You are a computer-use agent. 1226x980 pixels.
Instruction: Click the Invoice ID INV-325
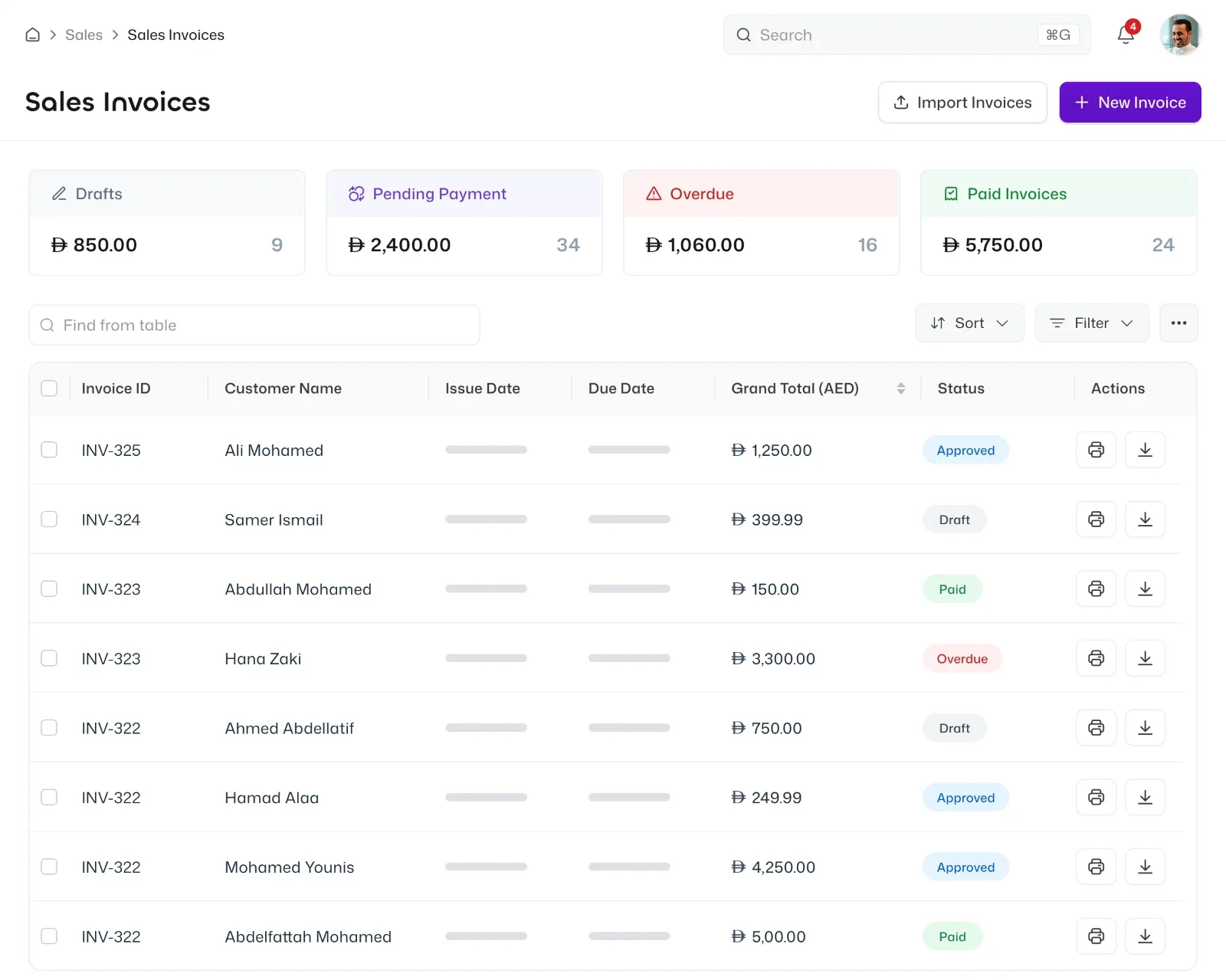[111, 450]
